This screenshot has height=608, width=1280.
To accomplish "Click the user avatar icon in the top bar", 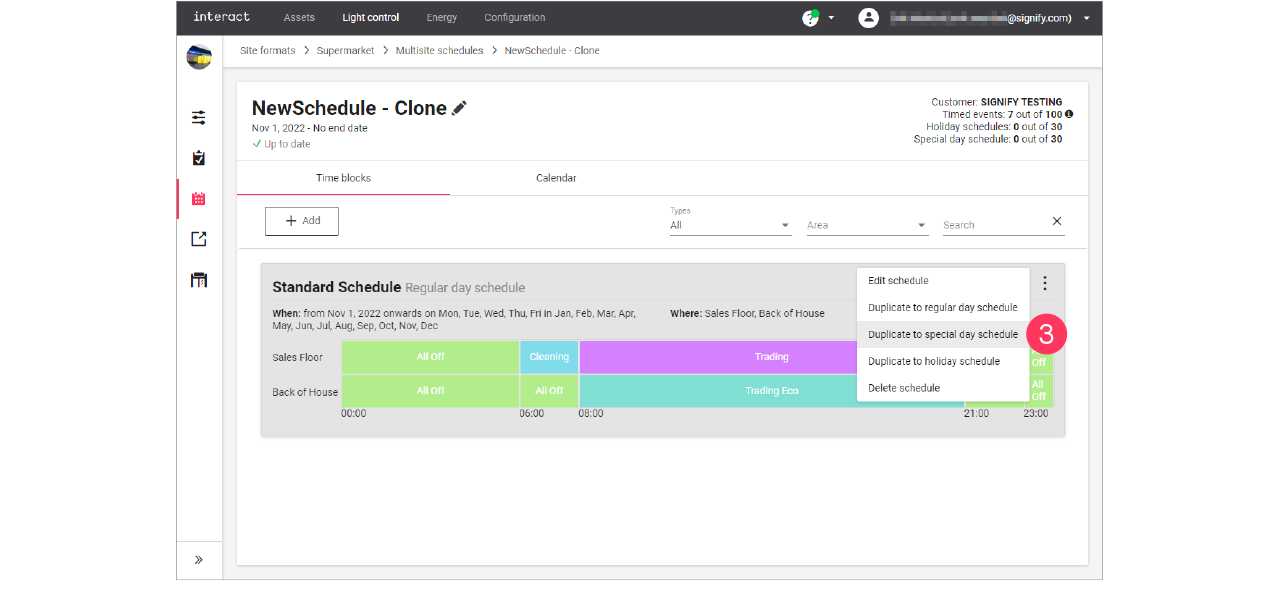I will point(868,17).
